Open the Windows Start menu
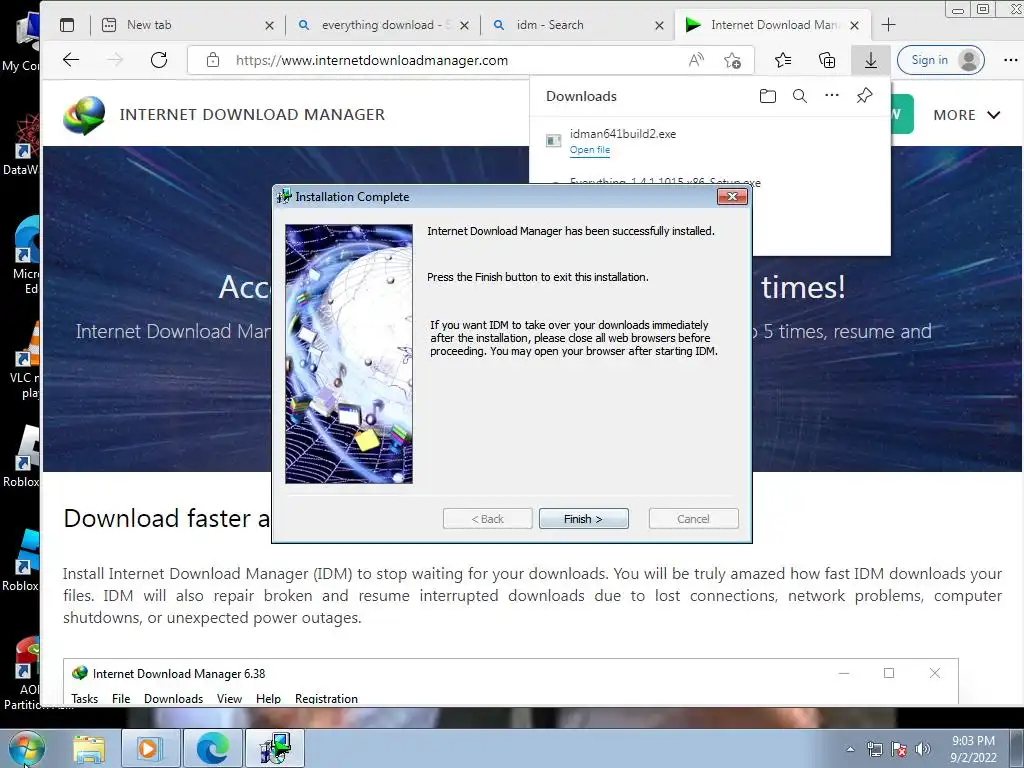 click(x=26, y=748)
